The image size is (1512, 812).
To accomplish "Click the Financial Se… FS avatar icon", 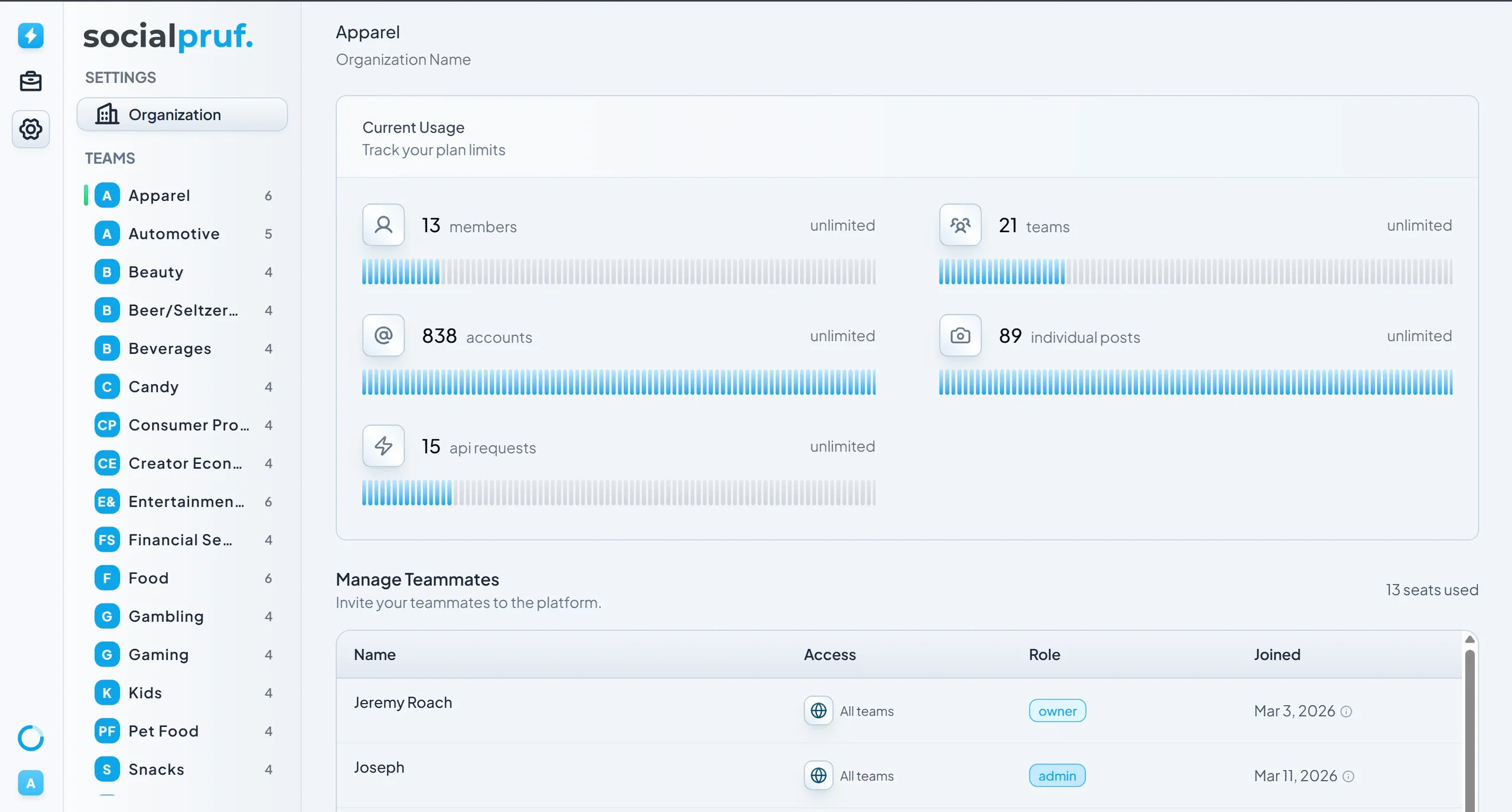I will [107, 540].
